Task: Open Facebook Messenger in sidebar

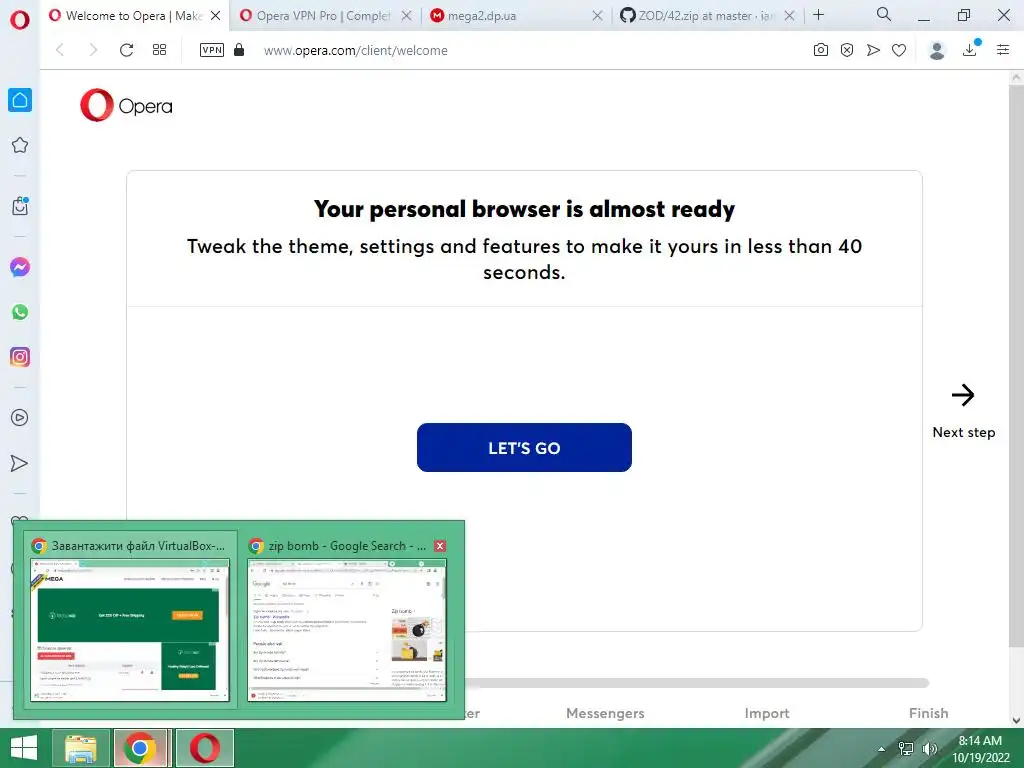Action: (20, 266)
